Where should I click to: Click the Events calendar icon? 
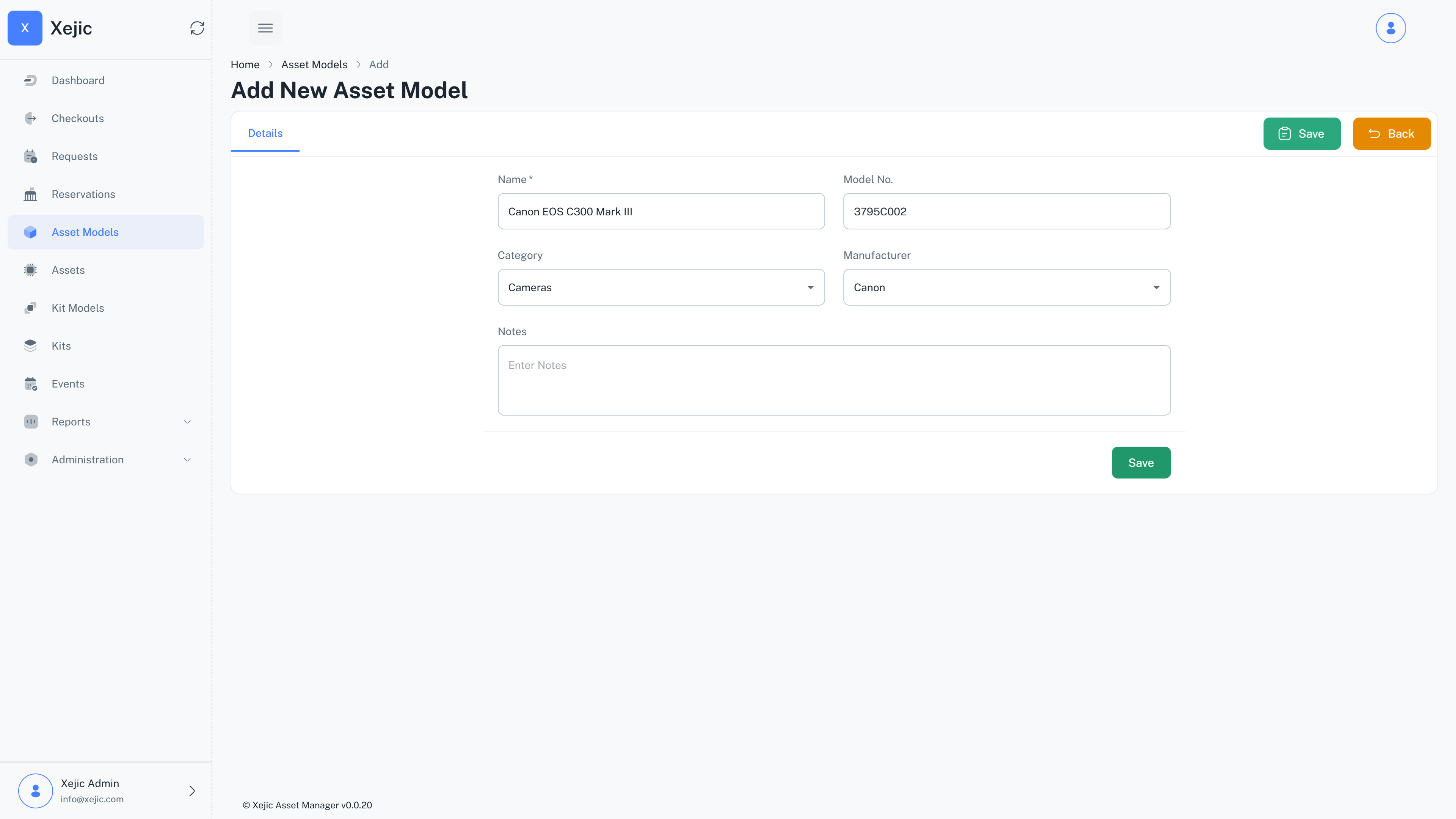[30, 383]
